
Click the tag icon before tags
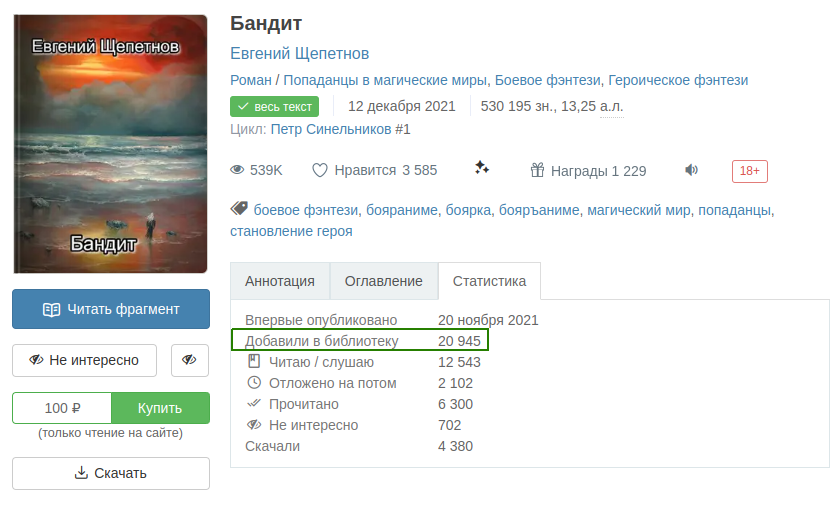coord(239,209)
